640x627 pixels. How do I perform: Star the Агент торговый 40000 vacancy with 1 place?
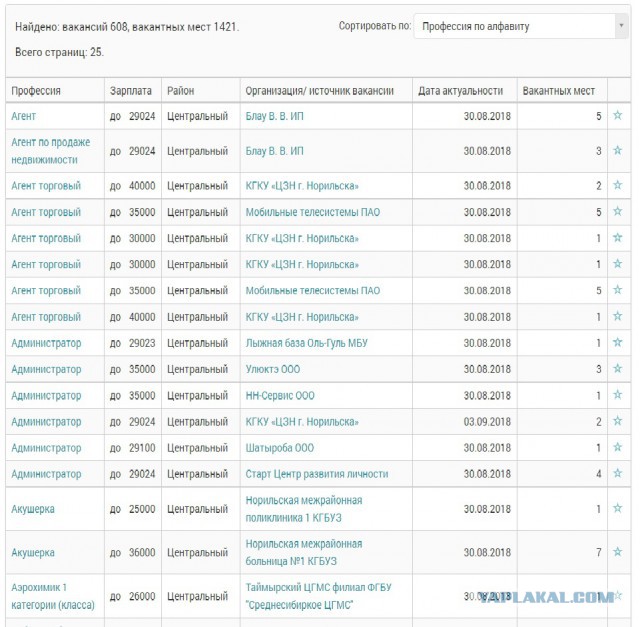click(618, 316)
